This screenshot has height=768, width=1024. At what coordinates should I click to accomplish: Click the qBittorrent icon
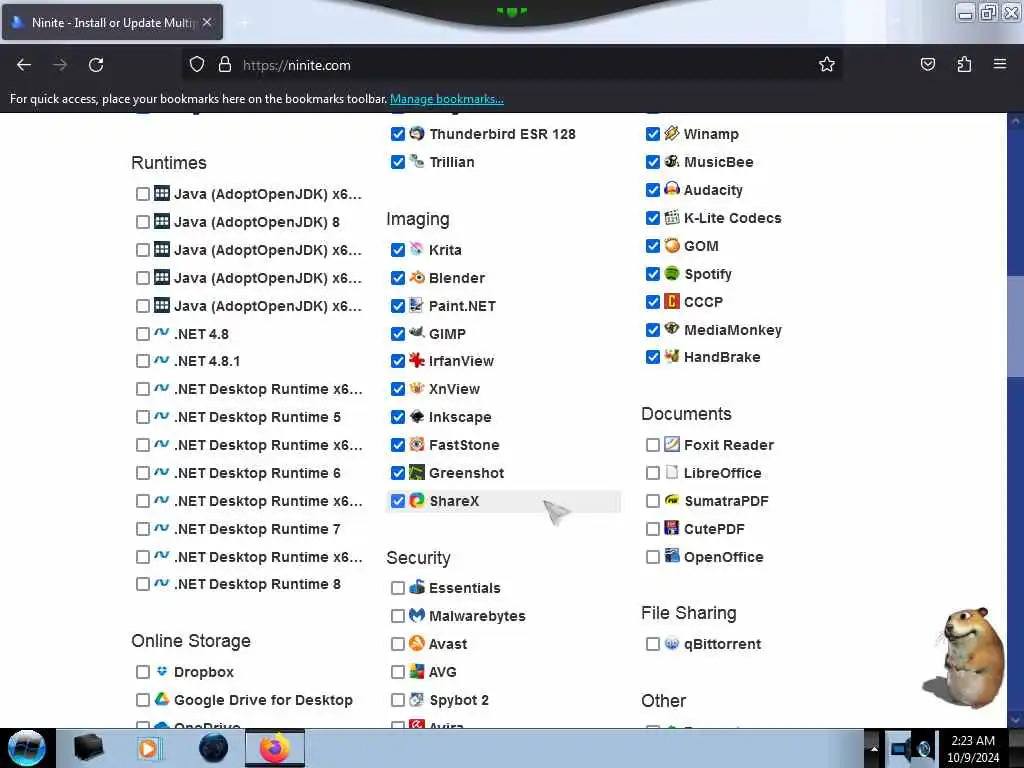click(672, 643)
